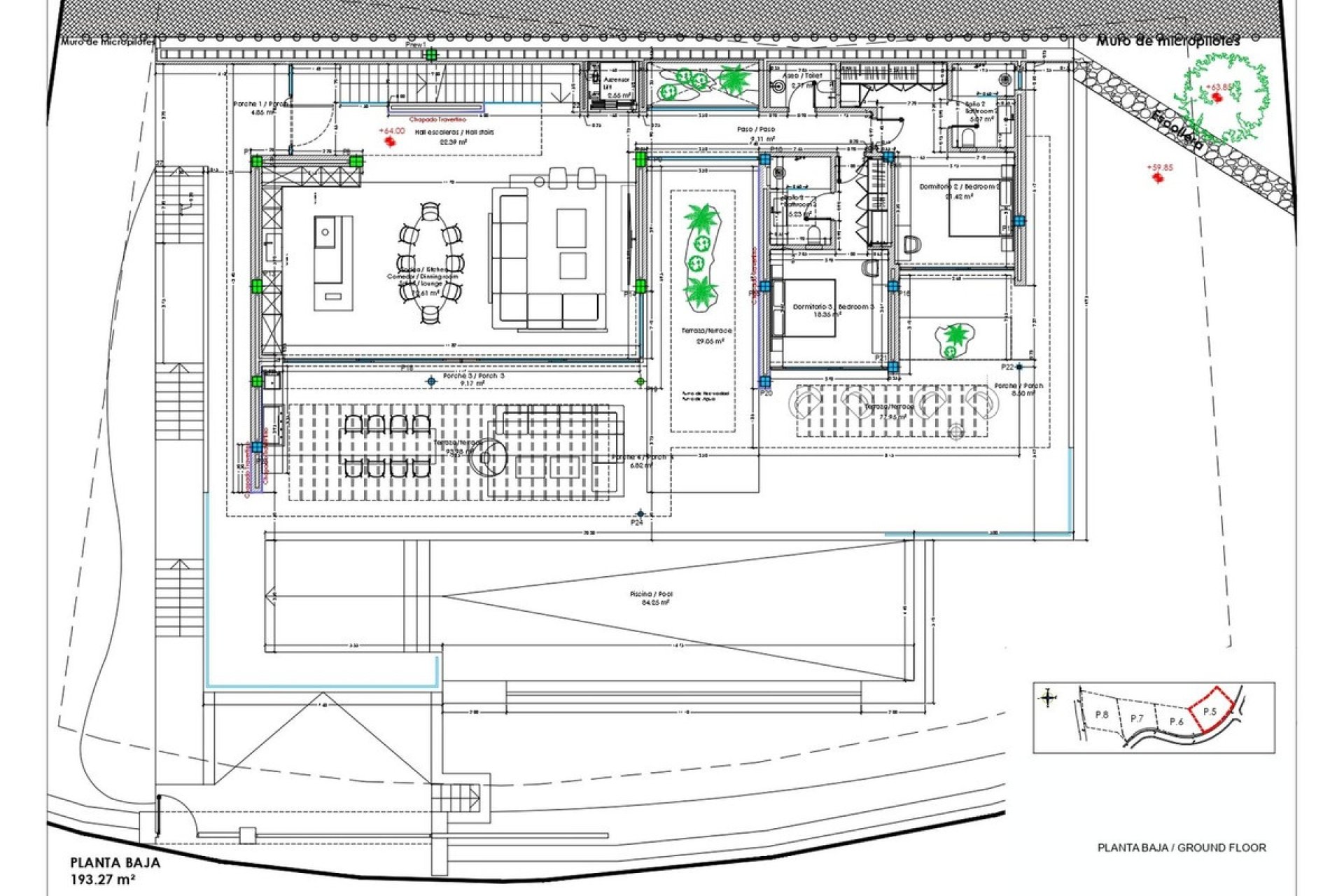Select plot P.8 in the site map

click(x=1102, y=715)
